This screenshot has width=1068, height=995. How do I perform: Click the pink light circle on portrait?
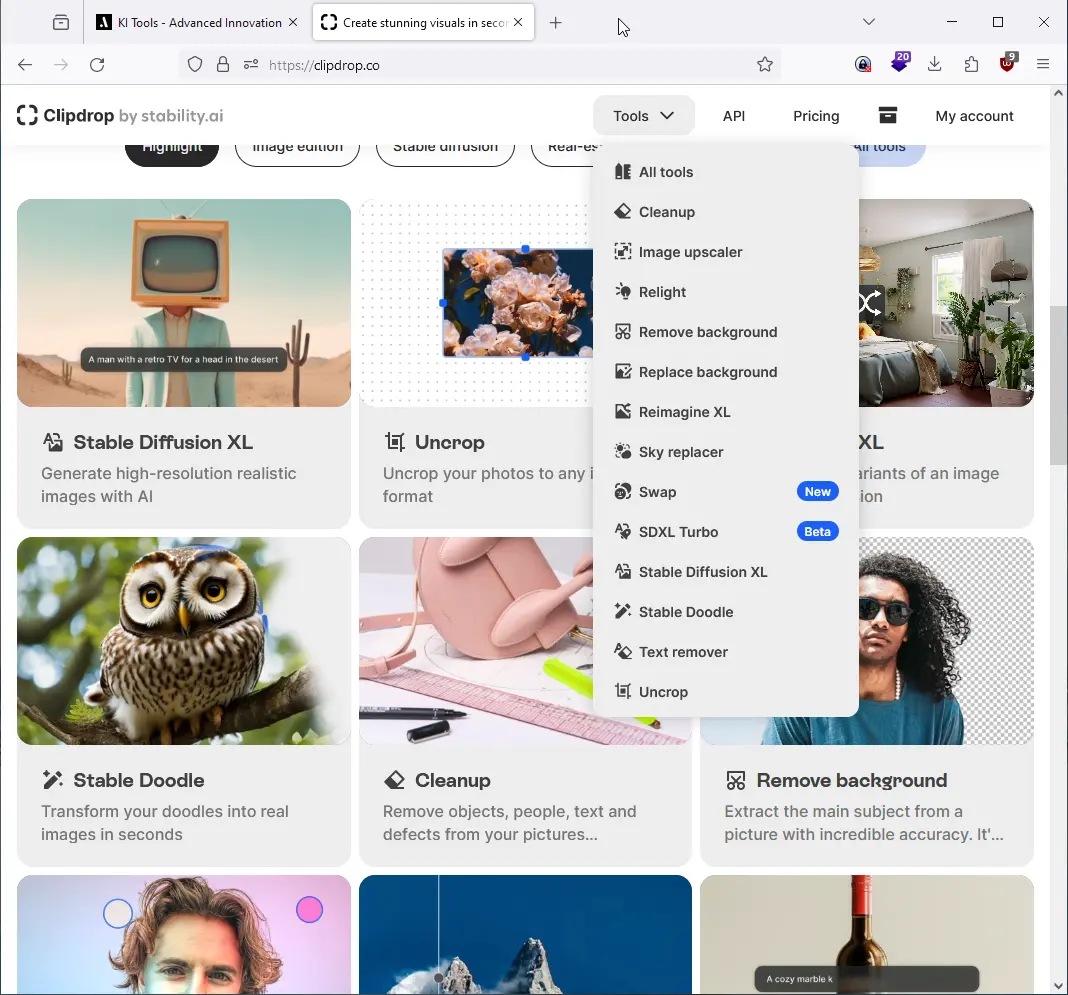click(309, 909)
